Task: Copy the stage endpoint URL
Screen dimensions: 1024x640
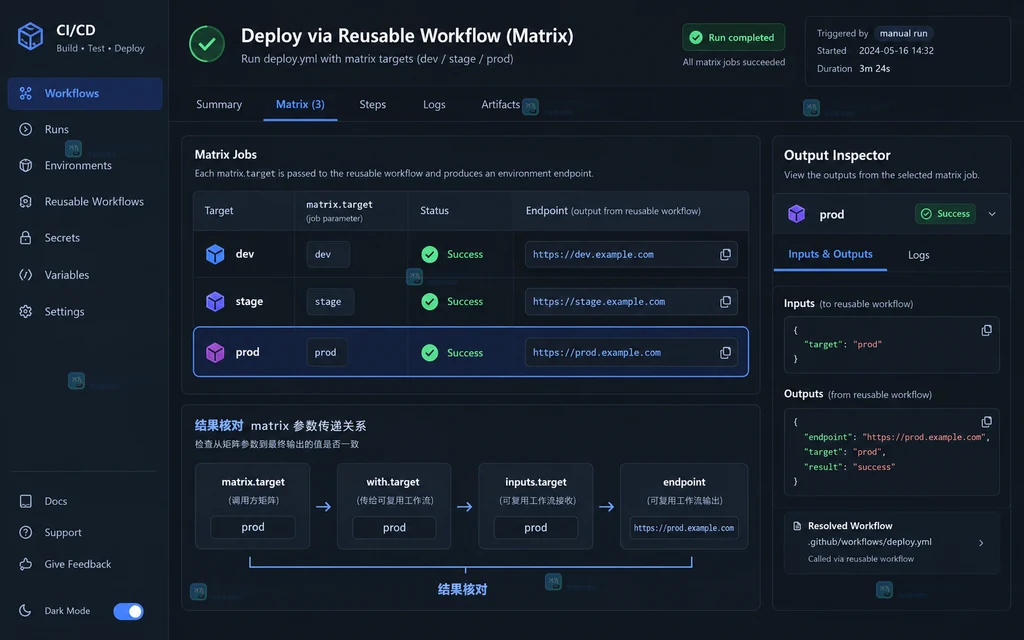Action: [x=725, y=302]
